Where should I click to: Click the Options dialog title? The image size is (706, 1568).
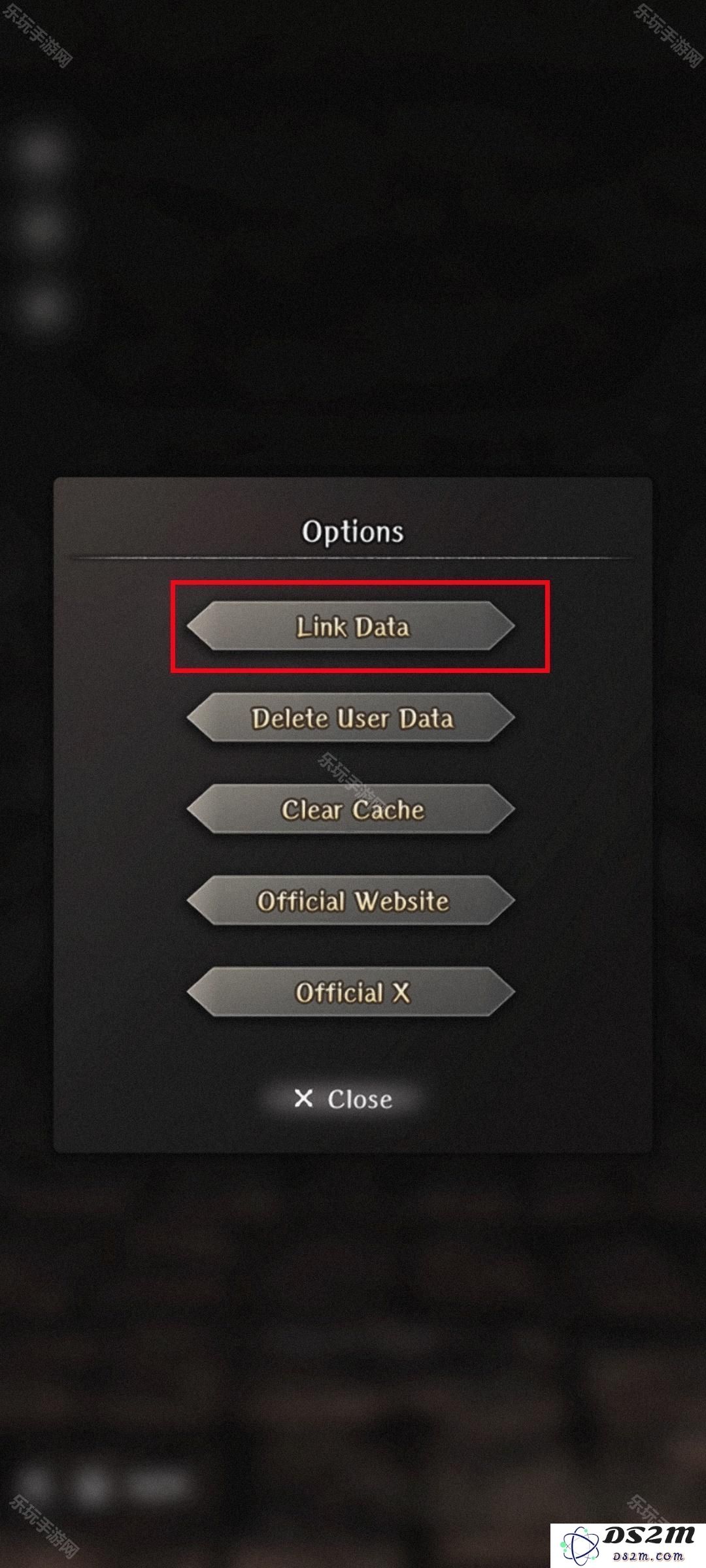[352, 532]
